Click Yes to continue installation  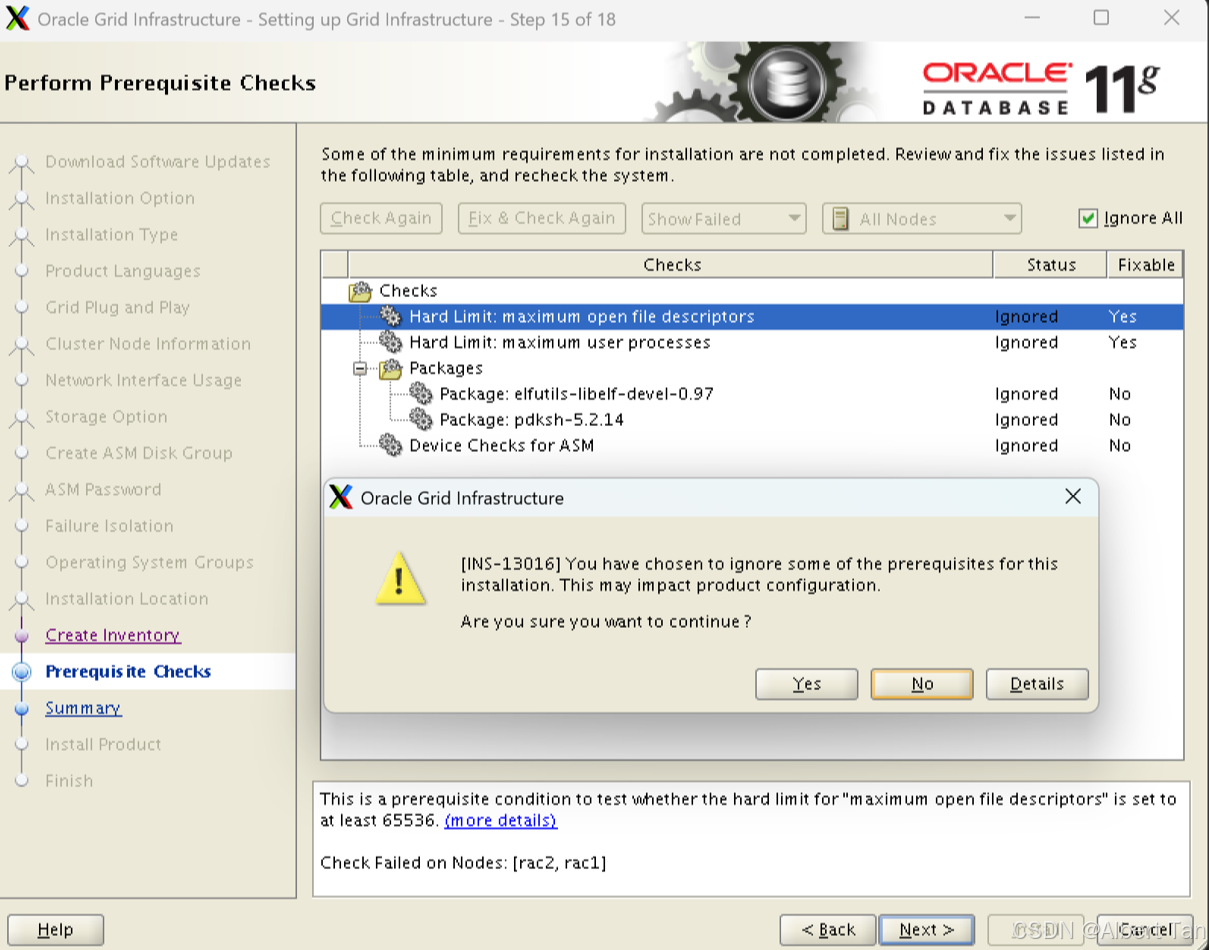pyautogui.click(x=807, y=684)
